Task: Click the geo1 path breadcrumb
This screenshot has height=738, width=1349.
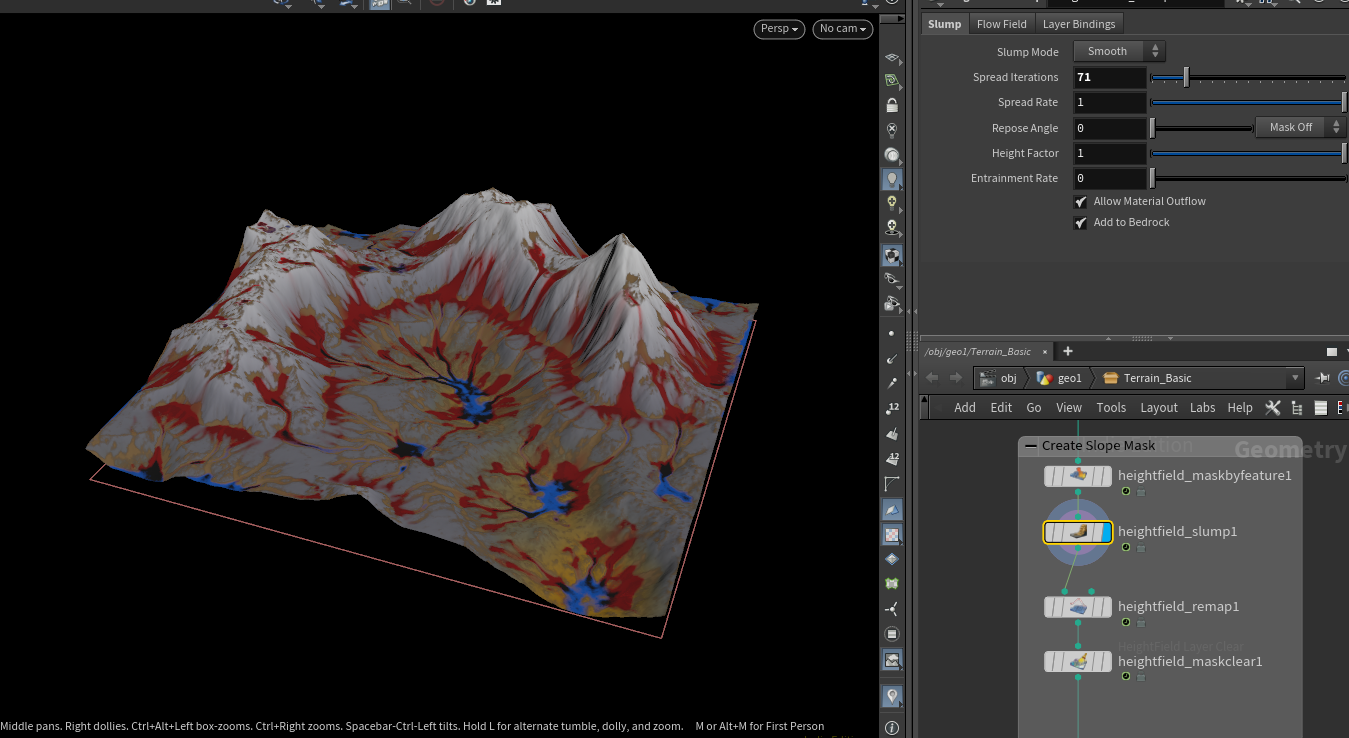Action: pos(1060,378)
